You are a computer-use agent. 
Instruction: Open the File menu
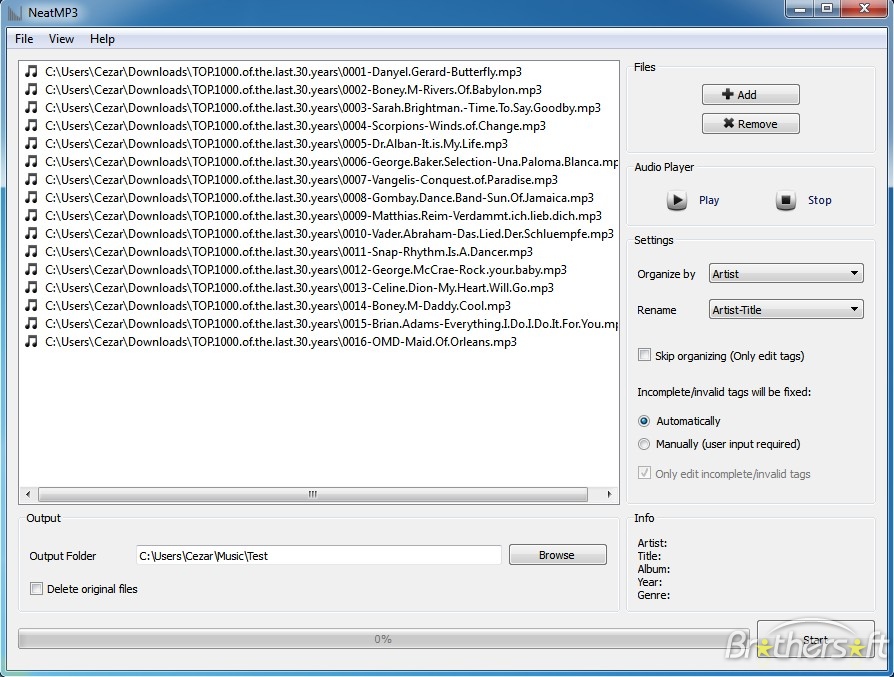(24, 39)
